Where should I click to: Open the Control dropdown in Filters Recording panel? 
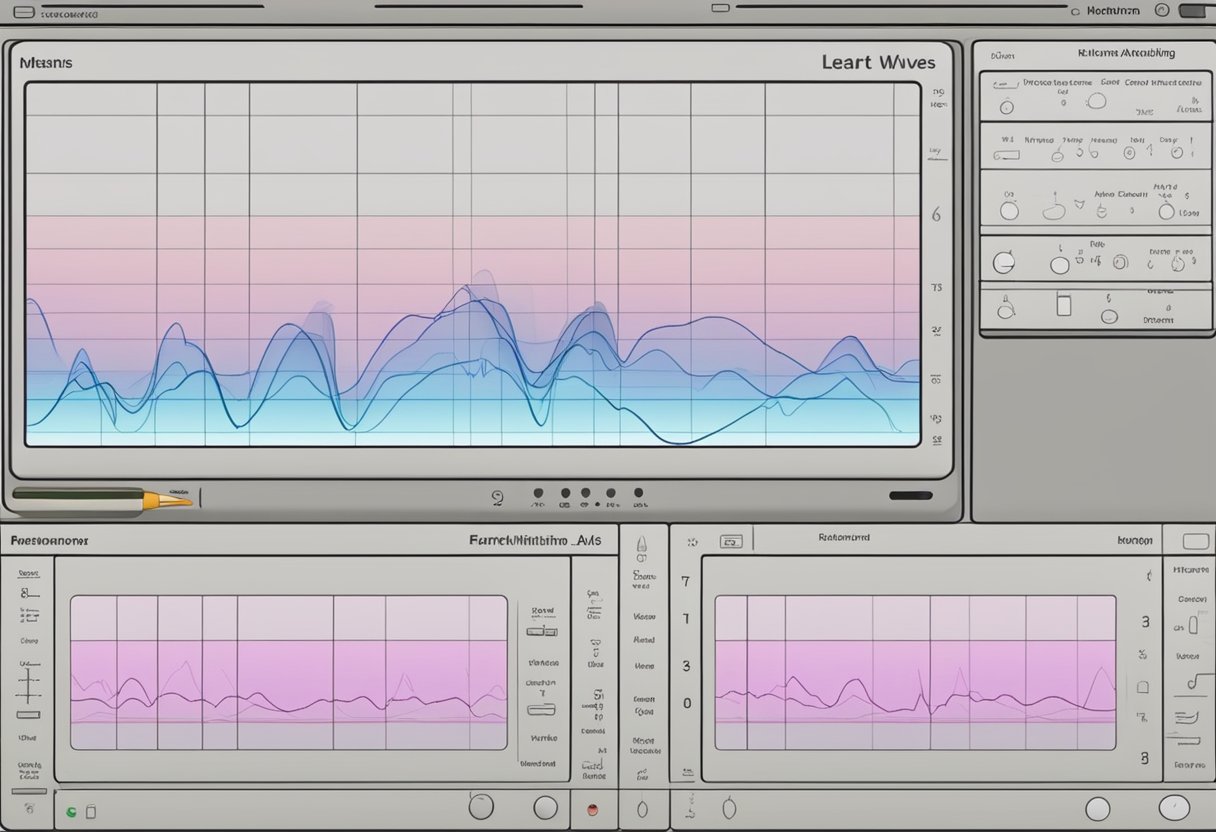(1136, 82)
